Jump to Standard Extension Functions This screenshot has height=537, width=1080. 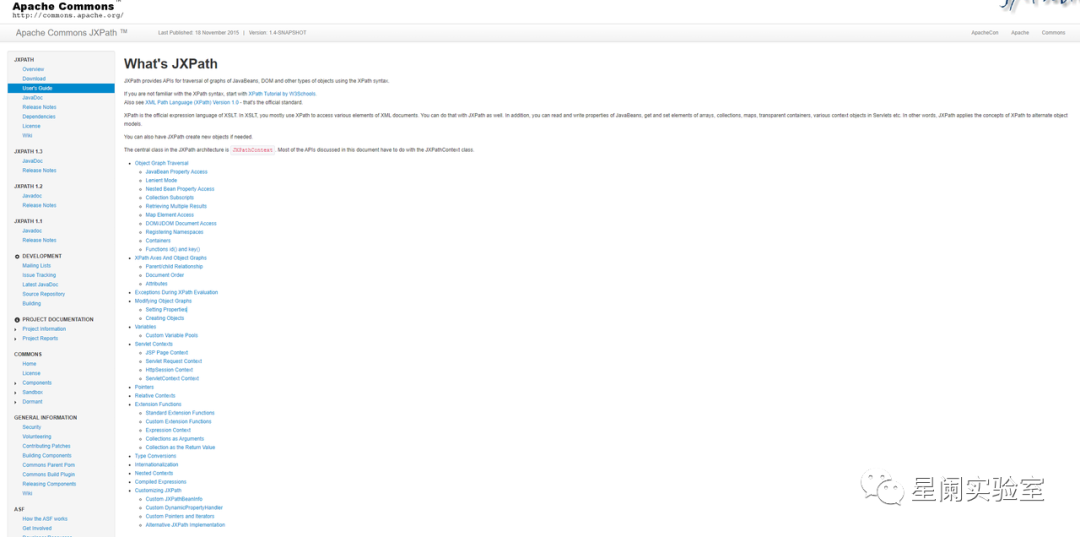[180, 412]
